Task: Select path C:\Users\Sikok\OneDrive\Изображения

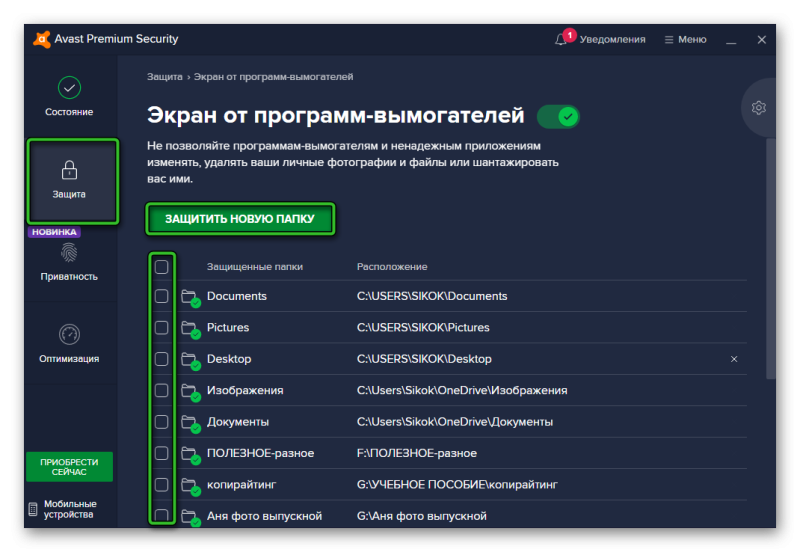Action: pyautogui.click(x=462, y=390)
